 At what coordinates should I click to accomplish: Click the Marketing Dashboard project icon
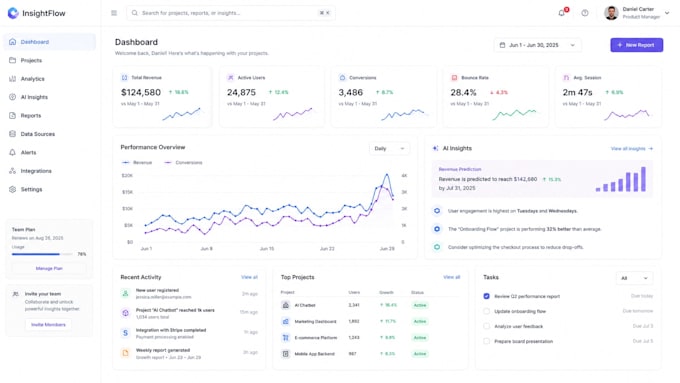pyautogui.click(x=285, y=321)
